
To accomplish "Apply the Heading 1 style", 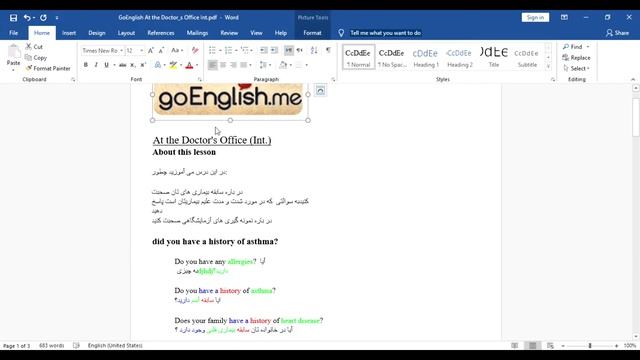I will click(426, 58).
